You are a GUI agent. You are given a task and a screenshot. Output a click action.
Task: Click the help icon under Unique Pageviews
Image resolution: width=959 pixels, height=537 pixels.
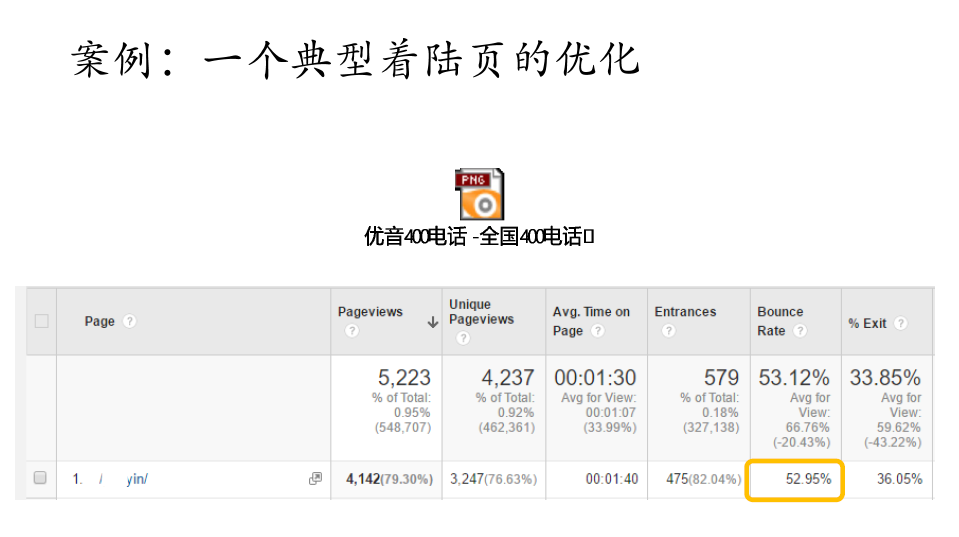tap(462, 338)
